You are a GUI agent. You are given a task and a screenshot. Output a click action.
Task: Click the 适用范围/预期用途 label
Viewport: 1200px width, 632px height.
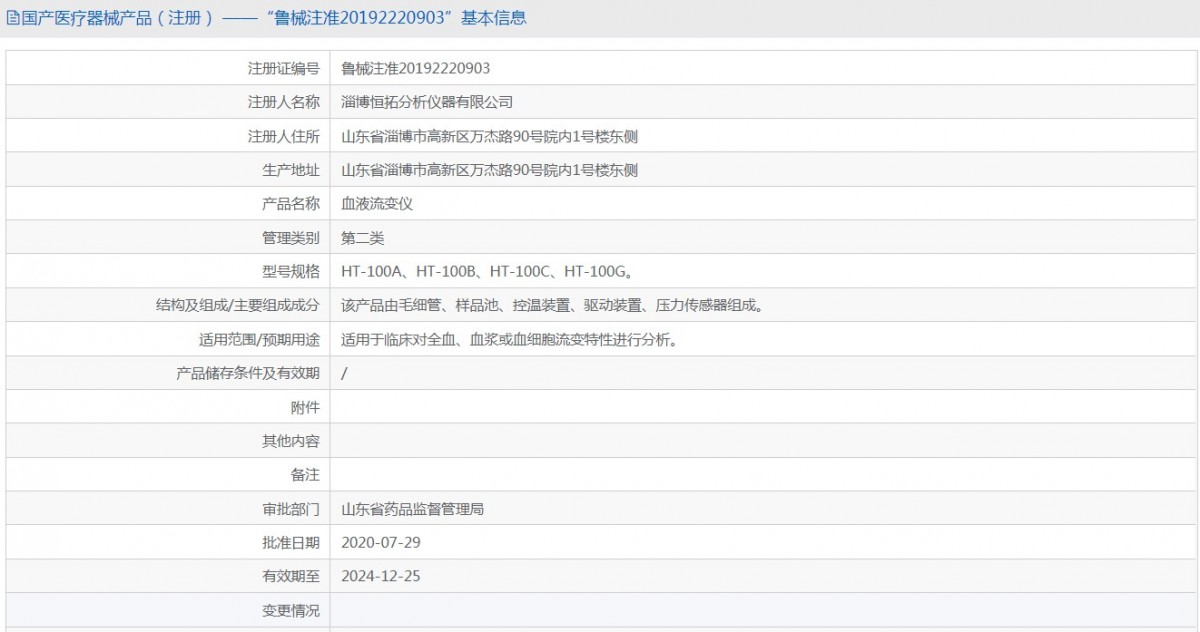click(x=259, y=339)
